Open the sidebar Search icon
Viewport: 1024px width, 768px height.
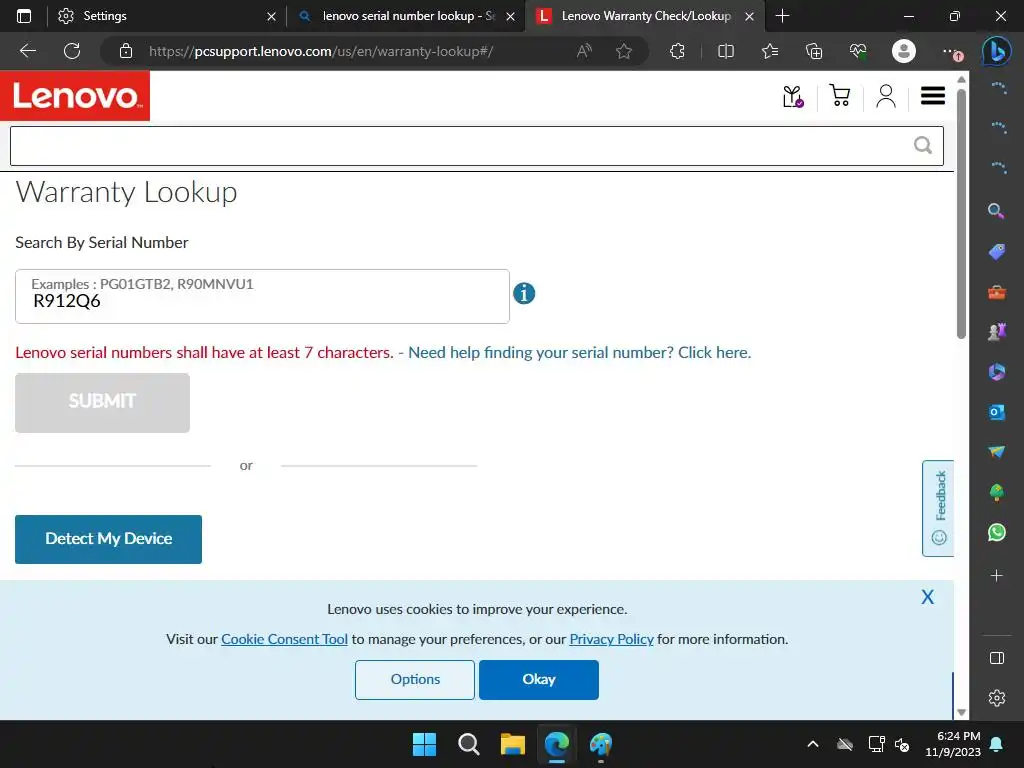tap(997, 211)
